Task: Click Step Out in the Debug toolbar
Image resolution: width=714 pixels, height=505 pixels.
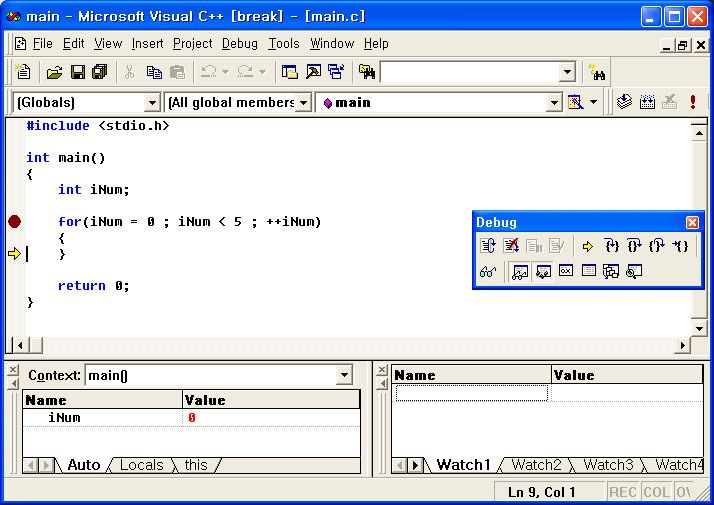Action: point(657,246)
